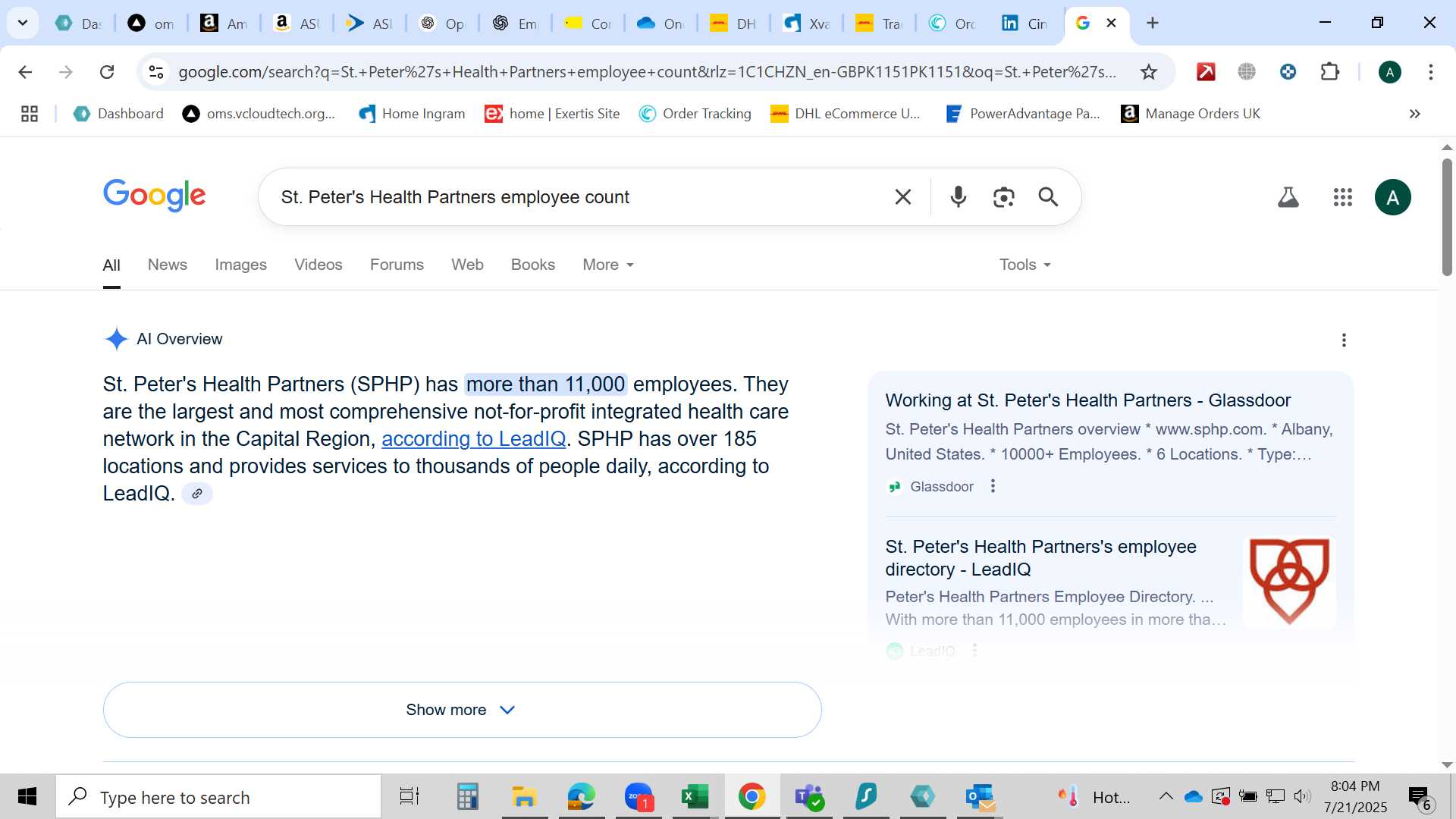Open Home Ingram bookmark
Viewport: 1456px width, 819px height.
[412, 114]
